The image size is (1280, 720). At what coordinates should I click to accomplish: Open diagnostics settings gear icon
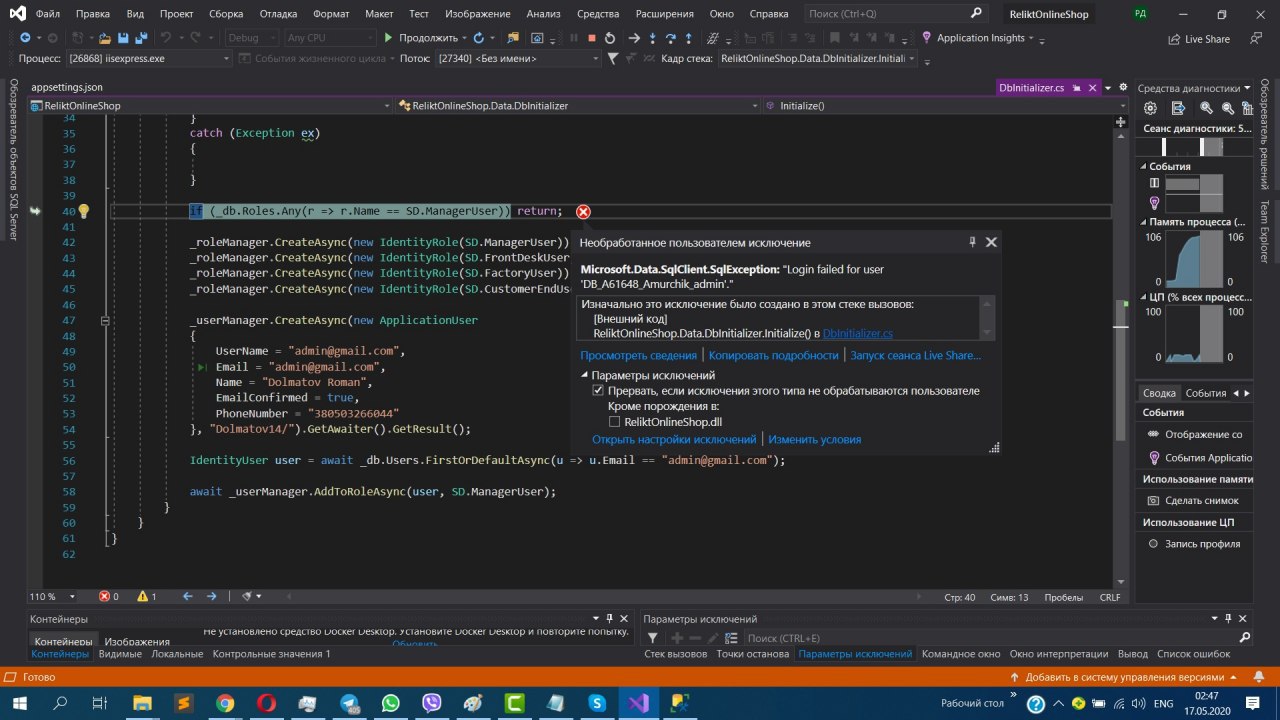click(1151, 108)
